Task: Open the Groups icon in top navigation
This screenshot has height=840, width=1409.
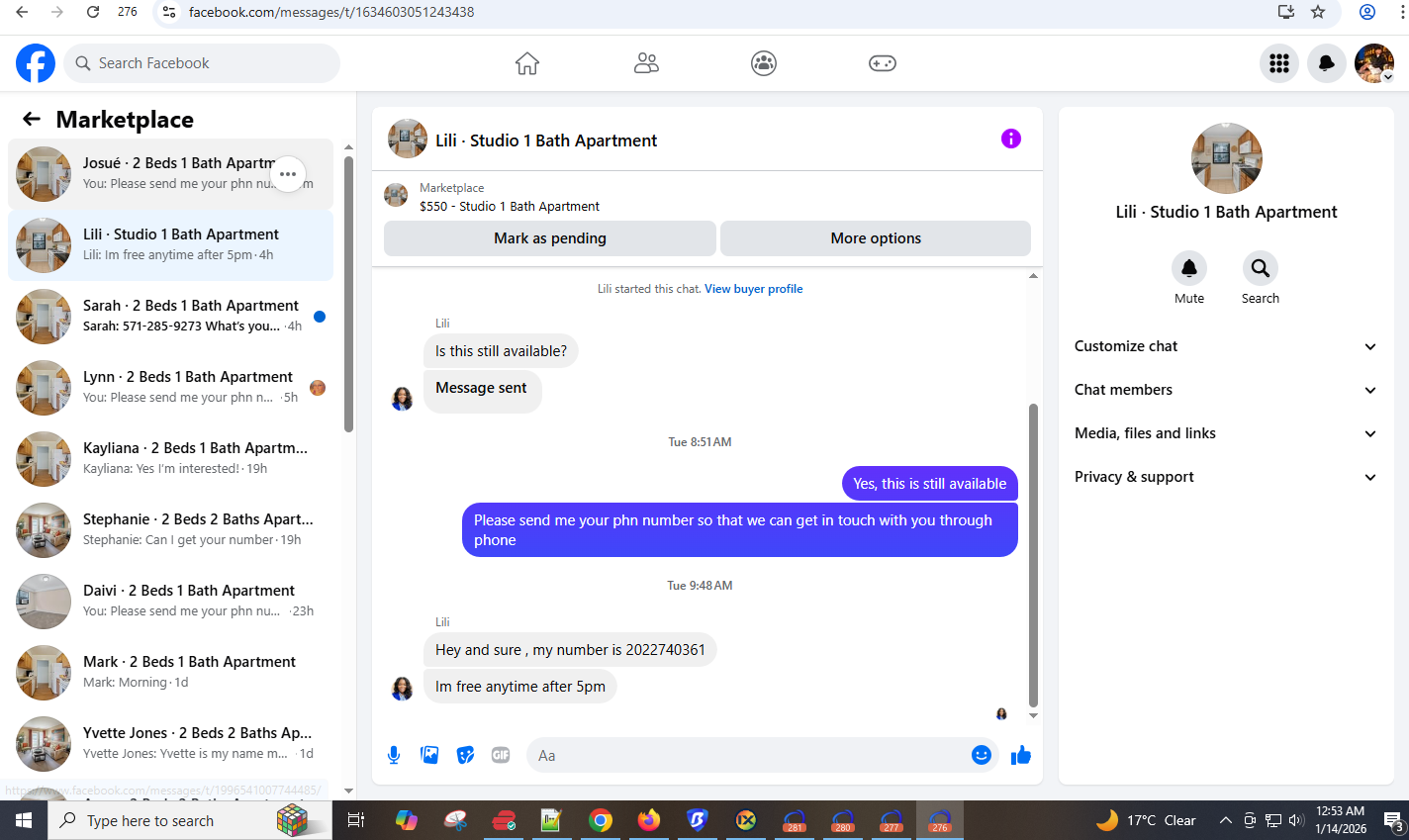Action: tap(764, 63)
